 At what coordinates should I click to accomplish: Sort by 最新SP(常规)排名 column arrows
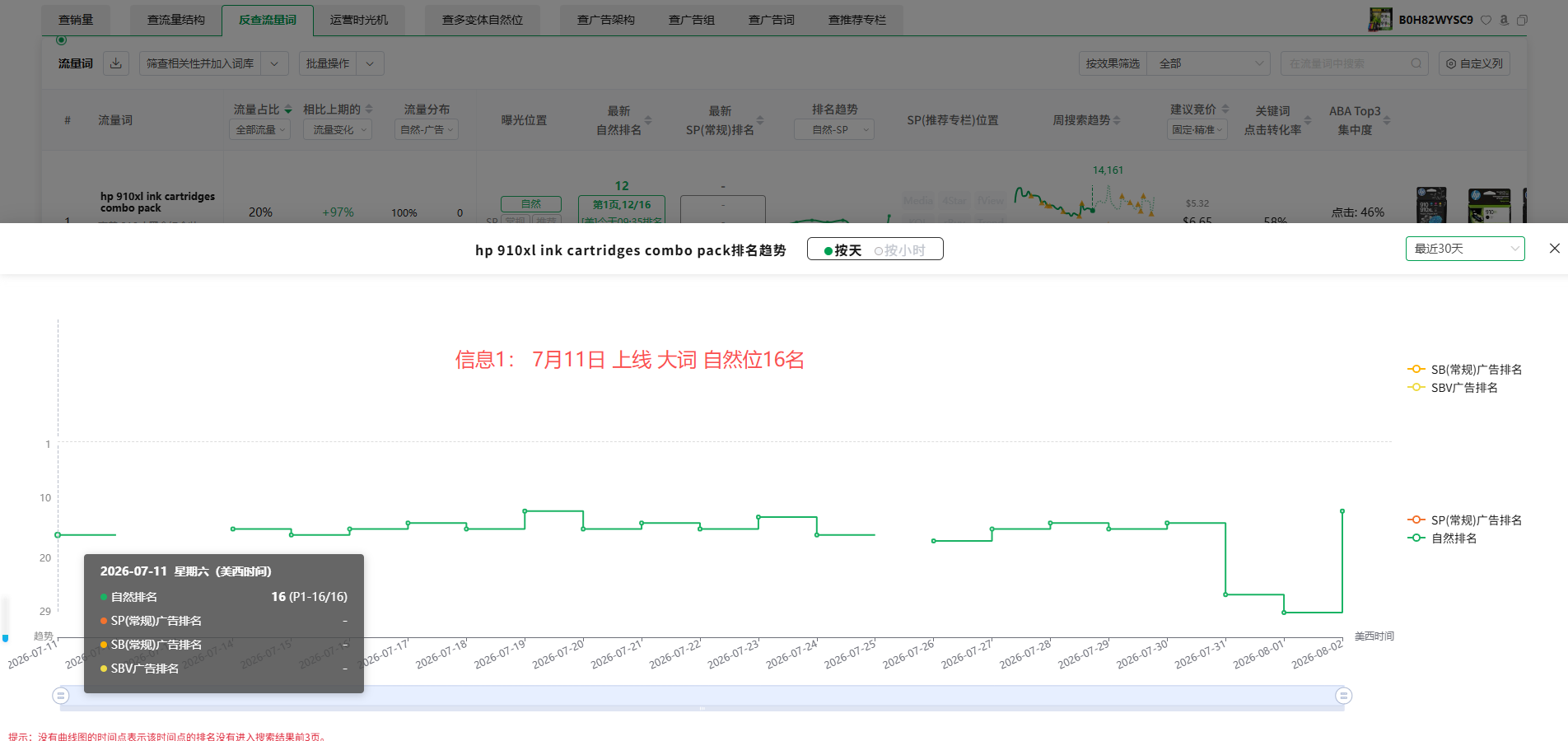(x=760, y=120)
